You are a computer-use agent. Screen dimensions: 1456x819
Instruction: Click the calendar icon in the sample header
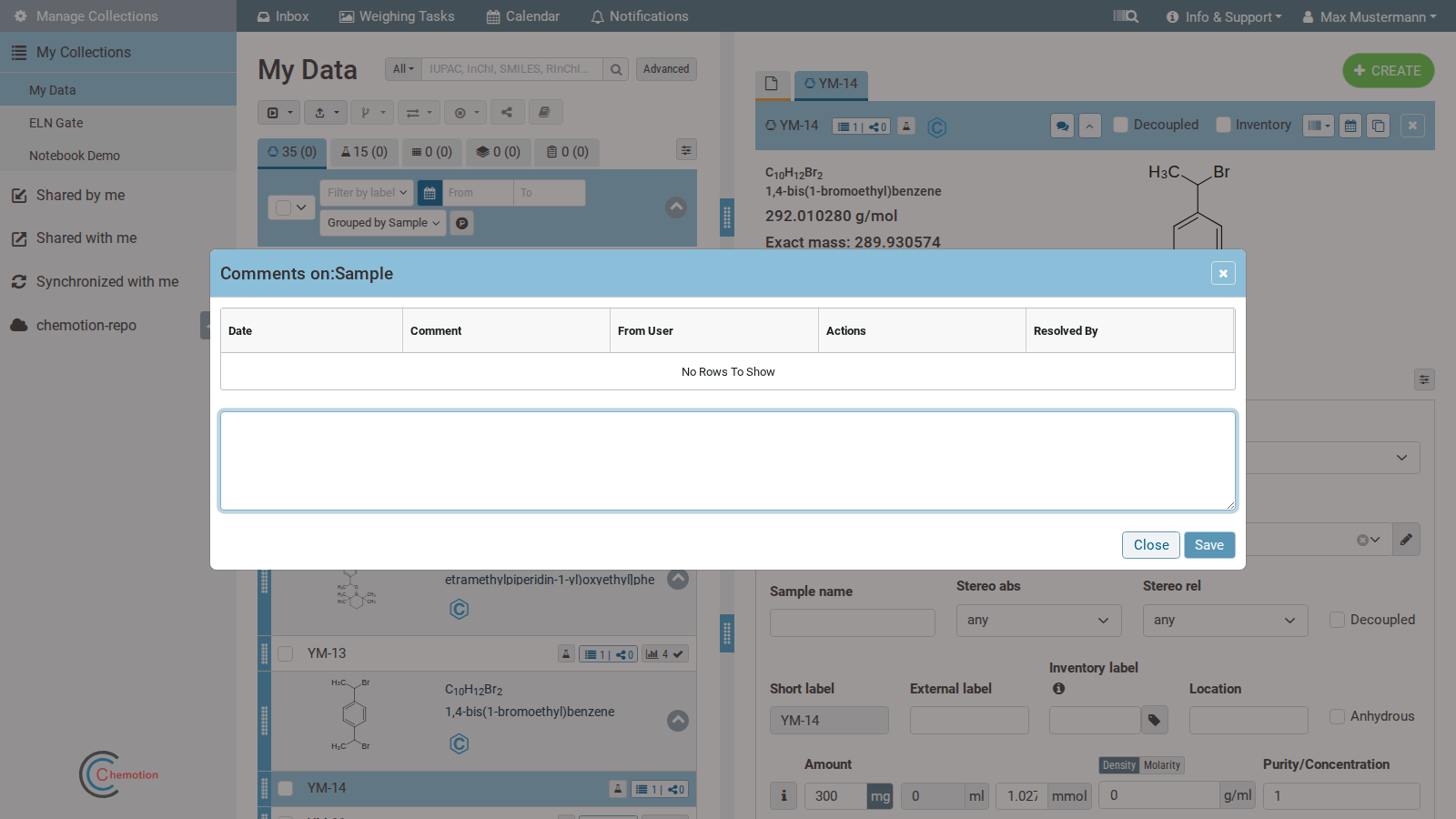point(1350,126)
